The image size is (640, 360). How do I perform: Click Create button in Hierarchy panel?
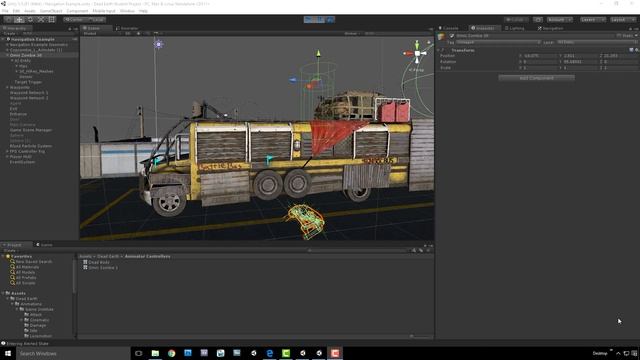click(x=10, y=33)
